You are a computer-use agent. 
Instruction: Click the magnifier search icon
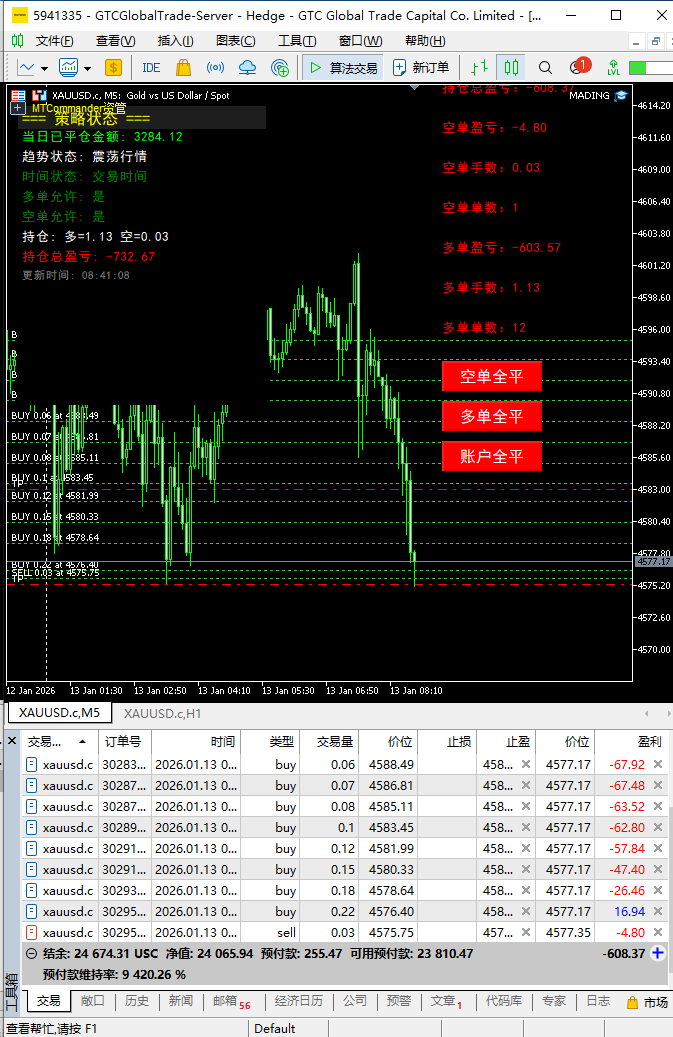click(545, 67)
